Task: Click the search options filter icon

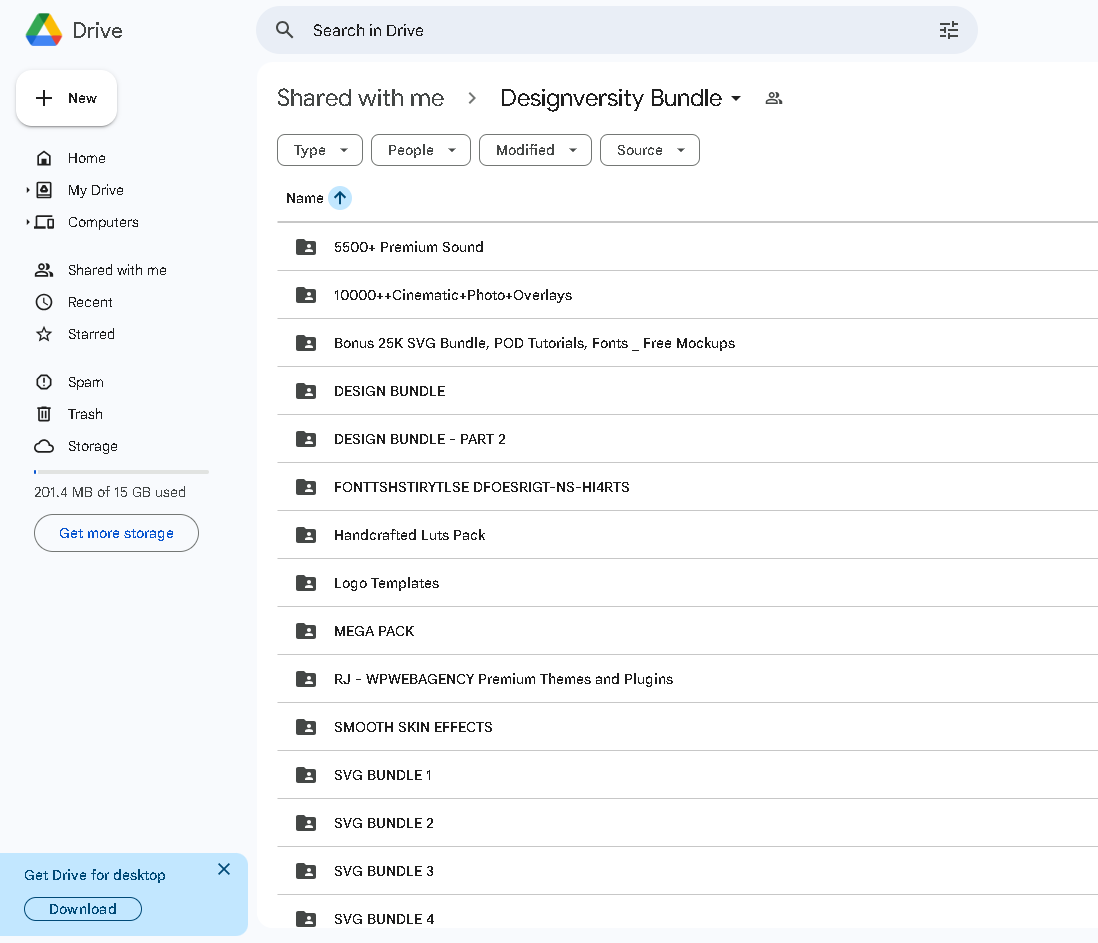Action: pyautogui.click(x=948, y=30)
